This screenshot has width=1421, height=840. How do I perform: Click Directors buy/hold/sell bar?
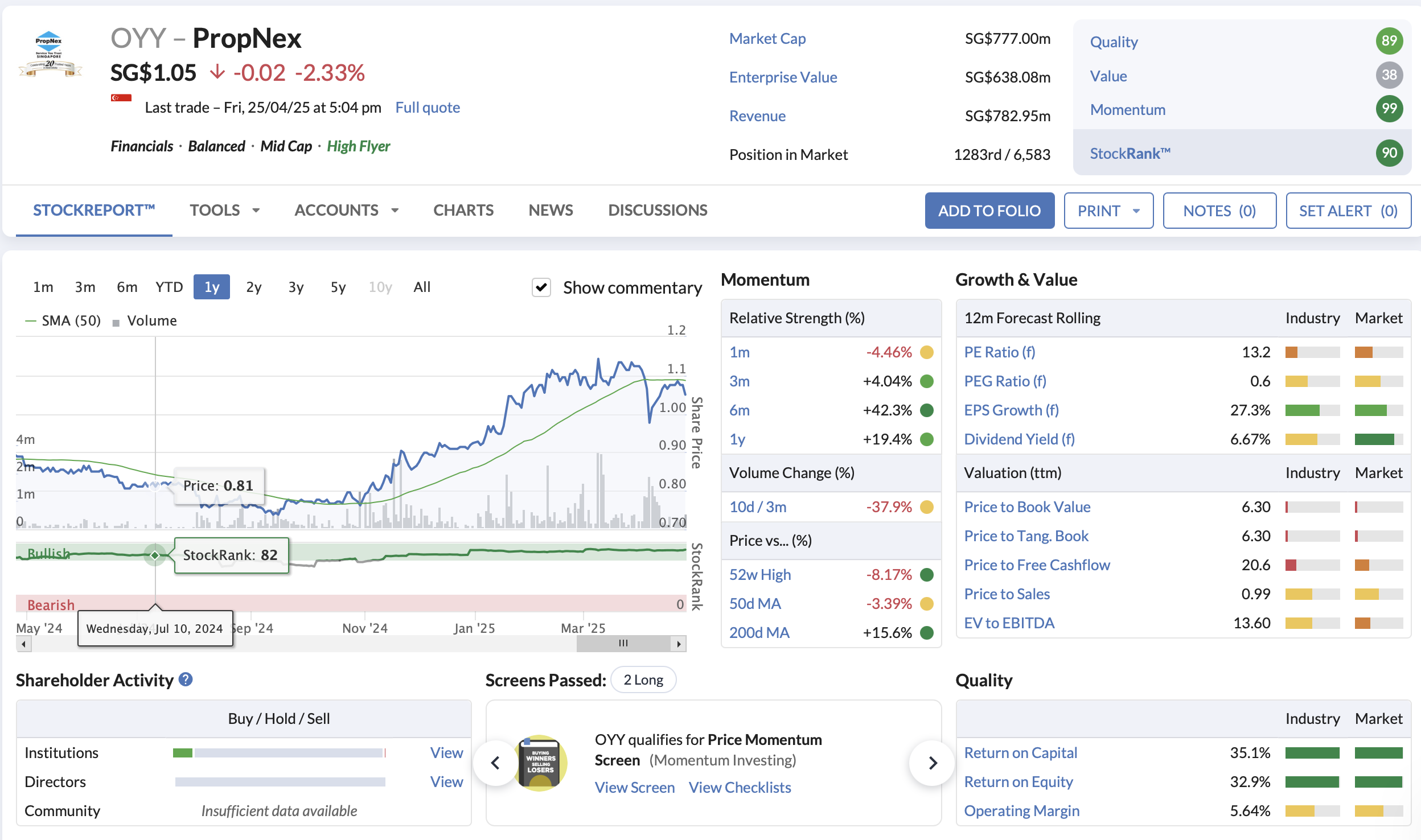280,782
